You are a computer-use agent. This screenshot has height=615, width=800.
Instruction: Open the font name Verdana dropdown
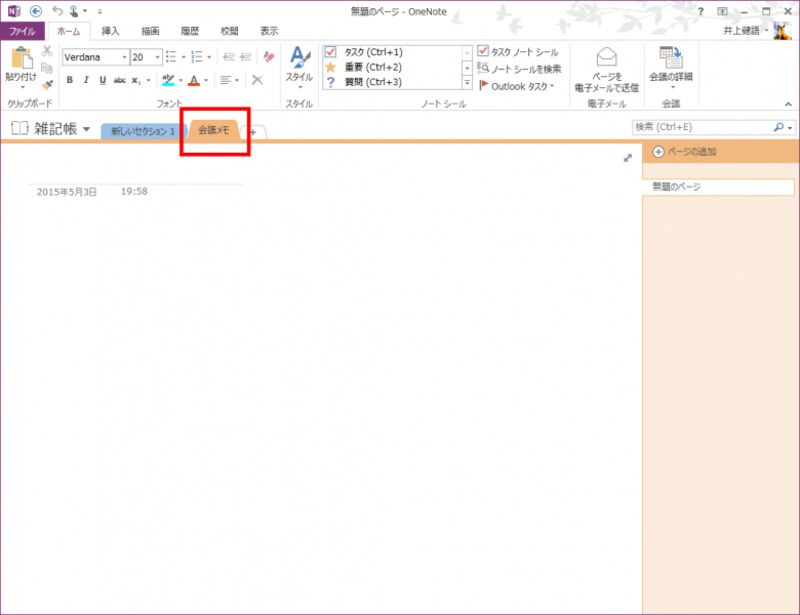click(x=124, y=57)
